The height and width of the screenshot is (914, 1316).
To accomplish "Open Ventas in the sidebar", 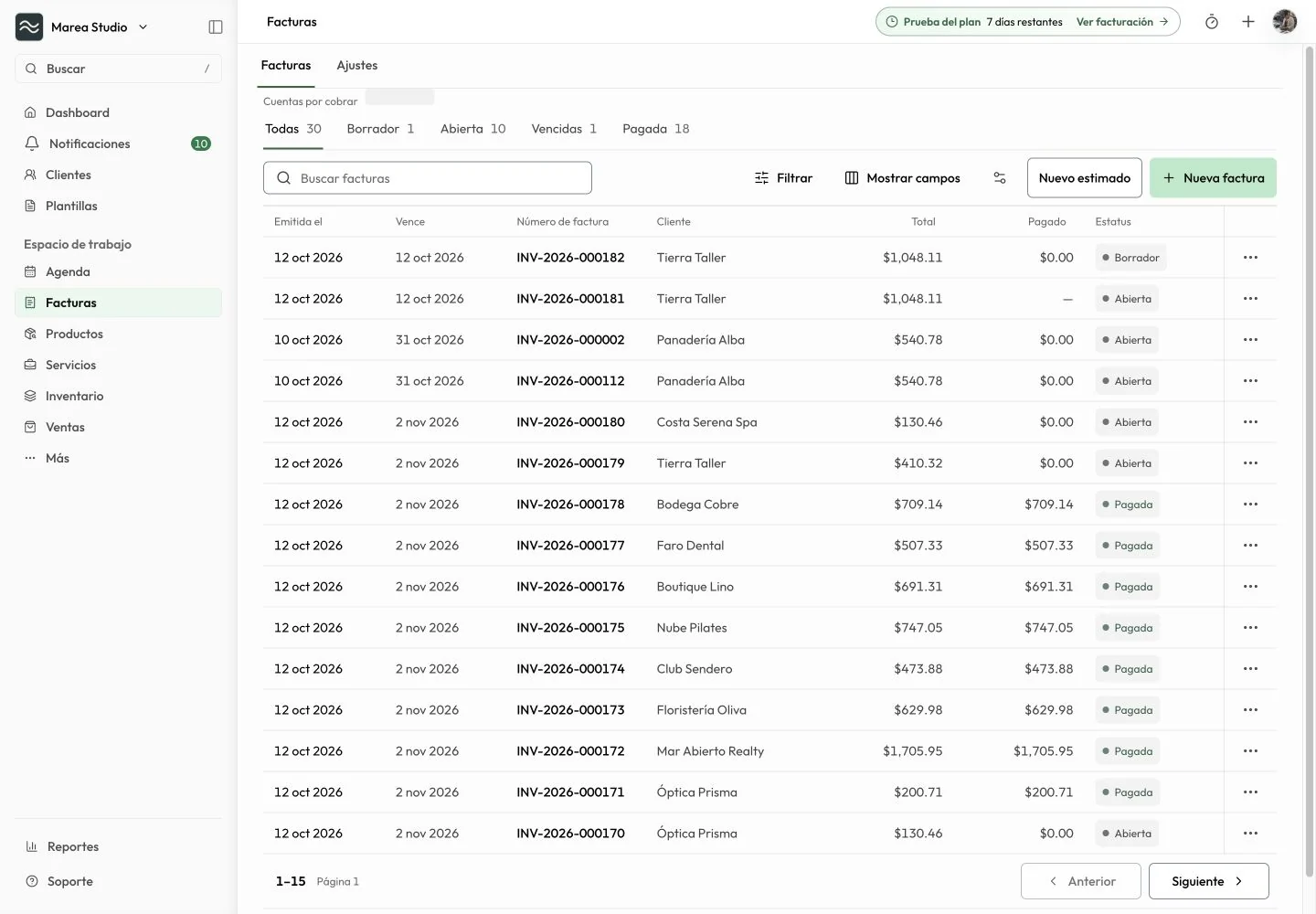I will 118,427.
